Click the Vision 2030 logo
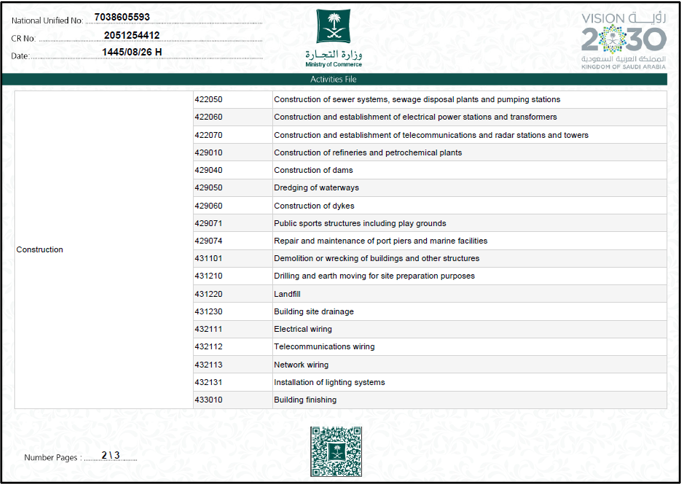The image size is (681, 486). click(624, 40)
